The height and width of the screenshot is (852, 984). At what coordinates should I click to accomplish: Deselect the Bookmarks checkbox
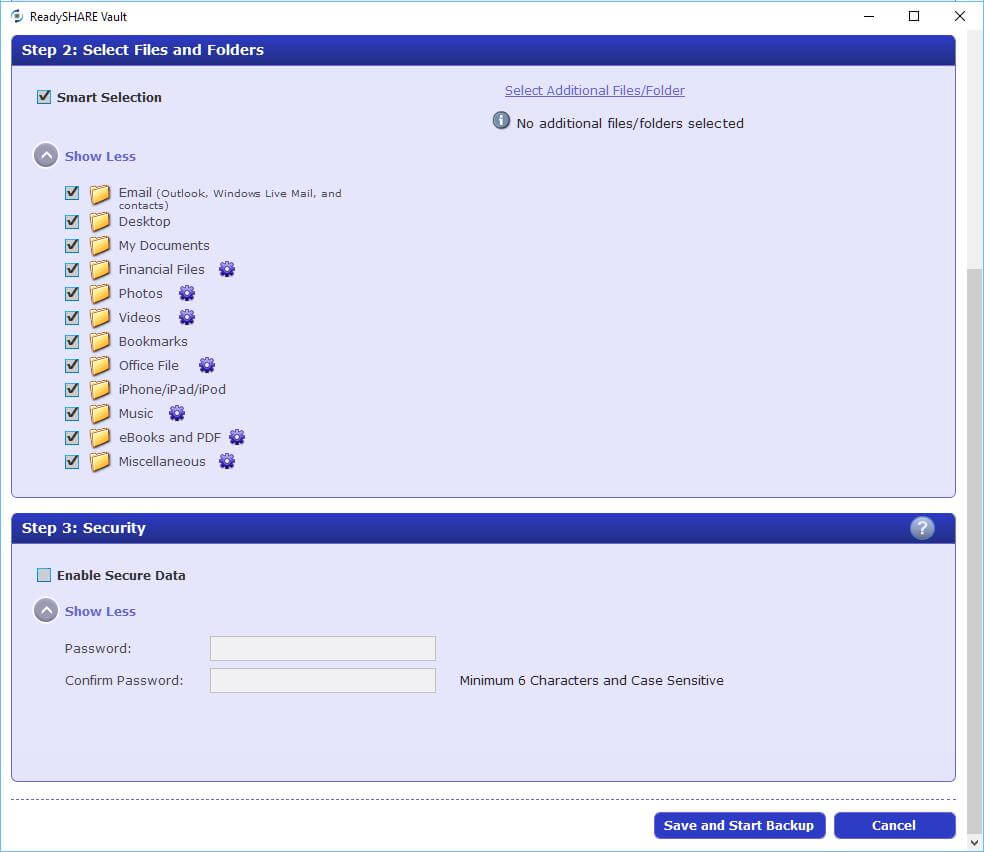(72, 341)
